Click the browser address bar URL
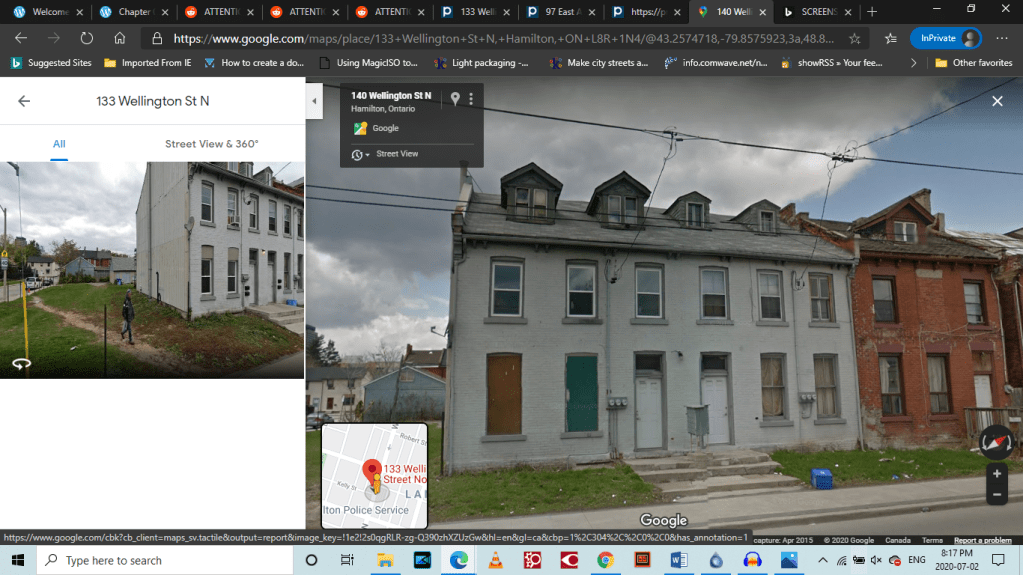The width and height of the screenshot is (1023, 575). (x=500, y=38)
